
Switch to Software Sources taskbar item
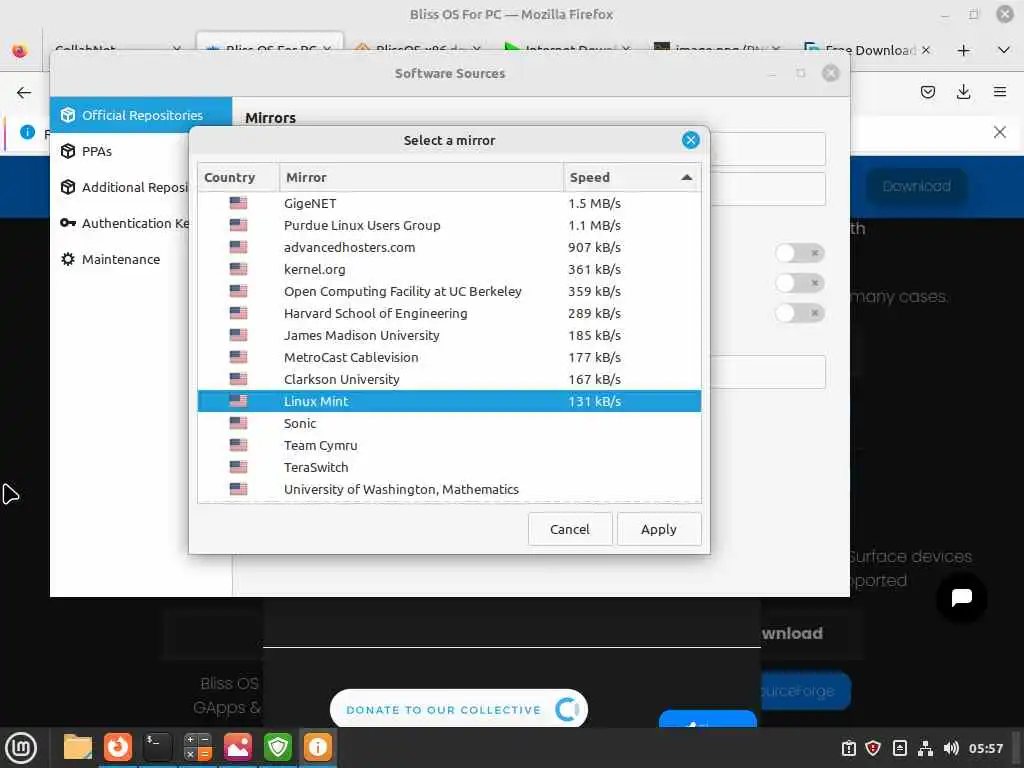pyautogui.click(x=317, y=747)
